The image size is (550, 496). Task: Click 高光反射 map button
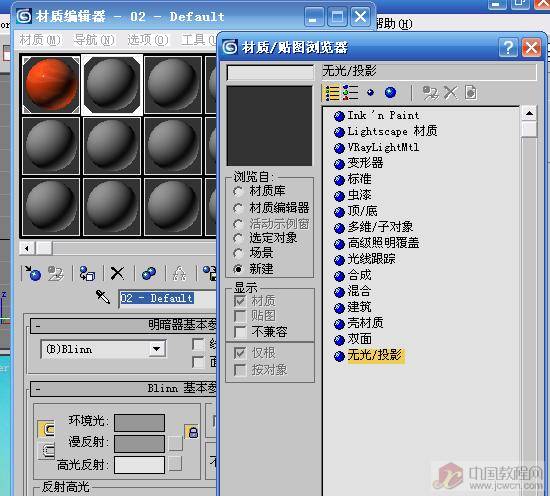pos(175,464)
